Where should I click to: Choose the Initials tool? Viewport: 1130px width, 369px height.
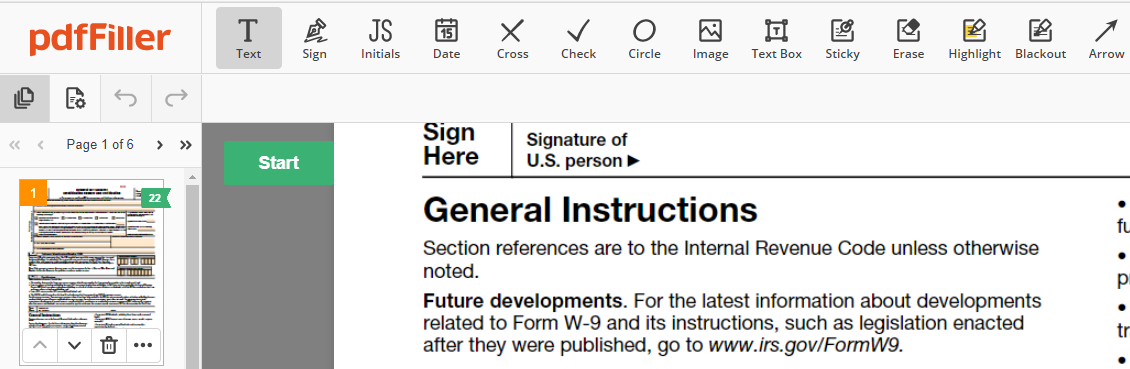click(x=381, y=38)
